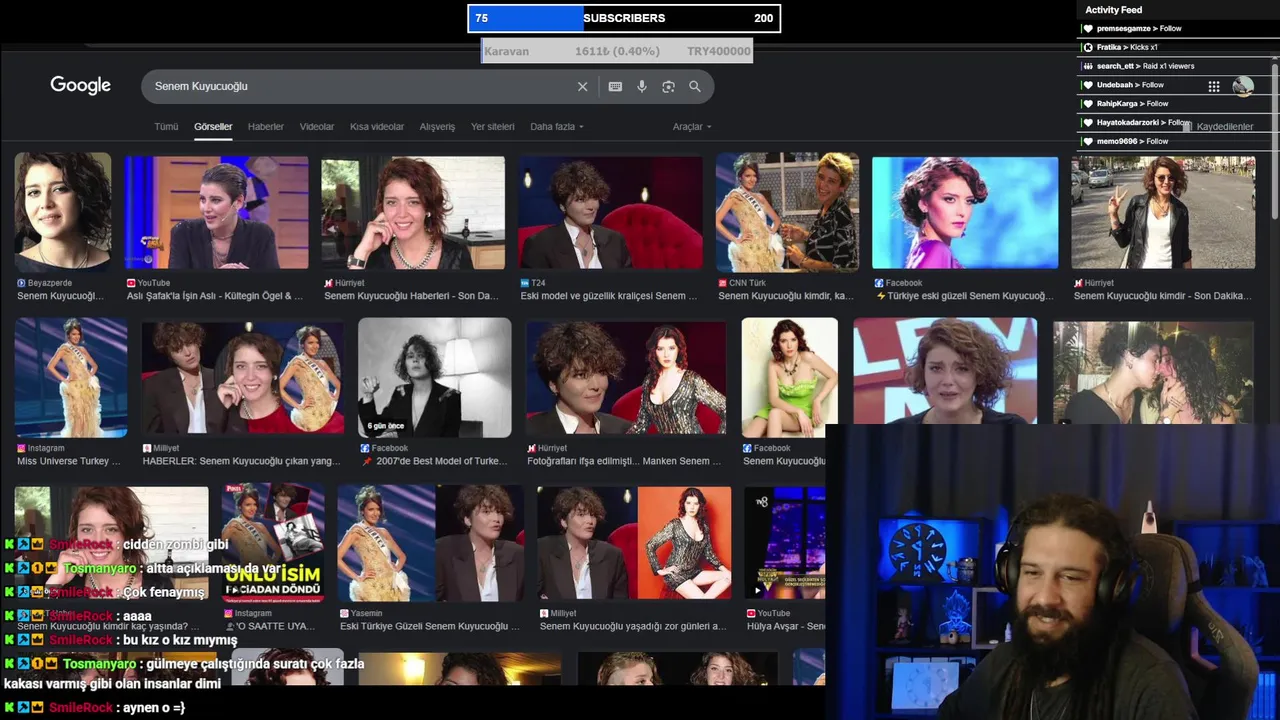This screenshot has width=1280, height=720.
Task: Click the Milliyet favicon above HABERLER result
Action: pyautogui.click(x=147, y=448)
